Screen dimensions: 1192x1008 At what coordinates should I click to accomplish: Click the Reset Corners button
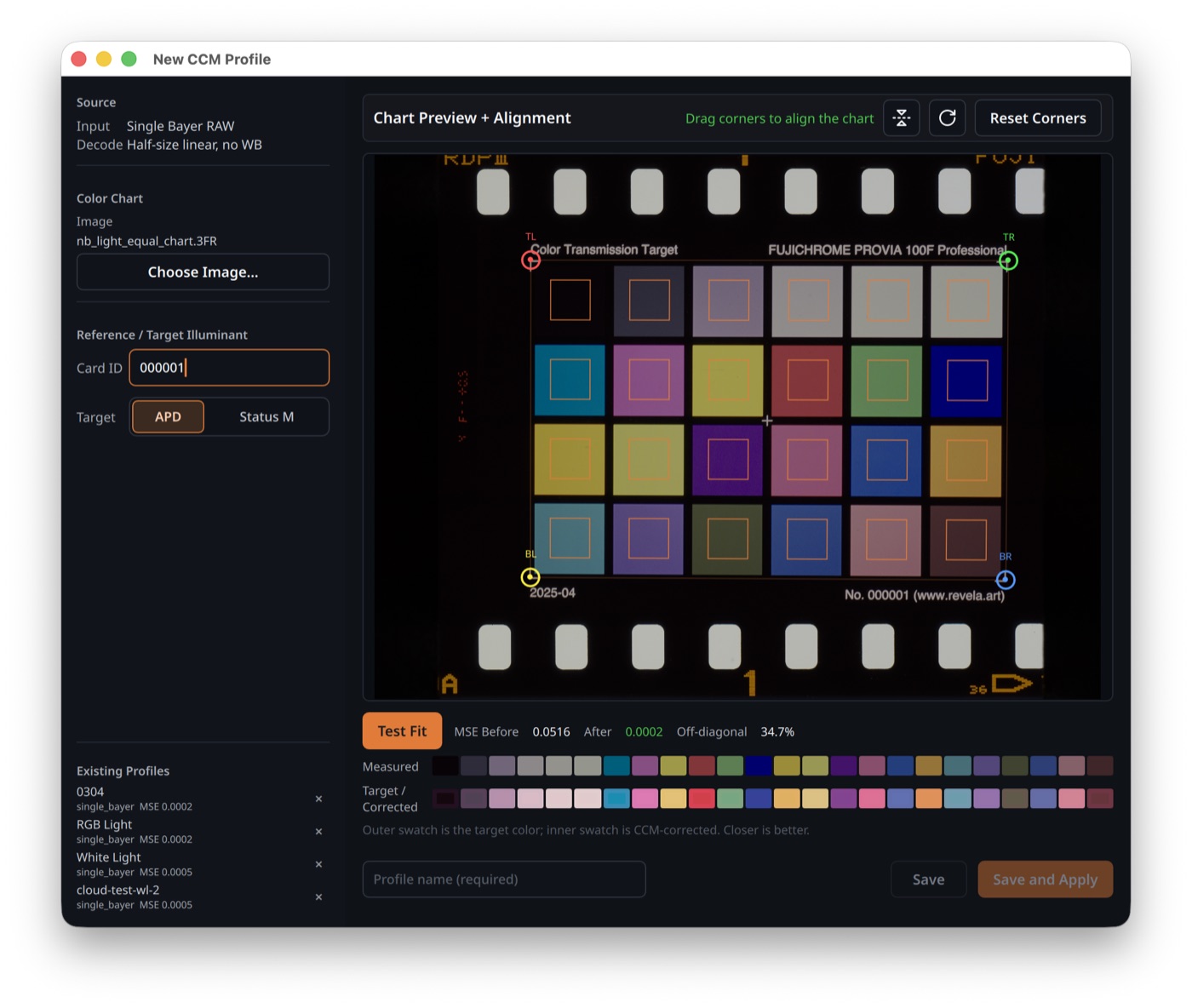point(1038,117)
